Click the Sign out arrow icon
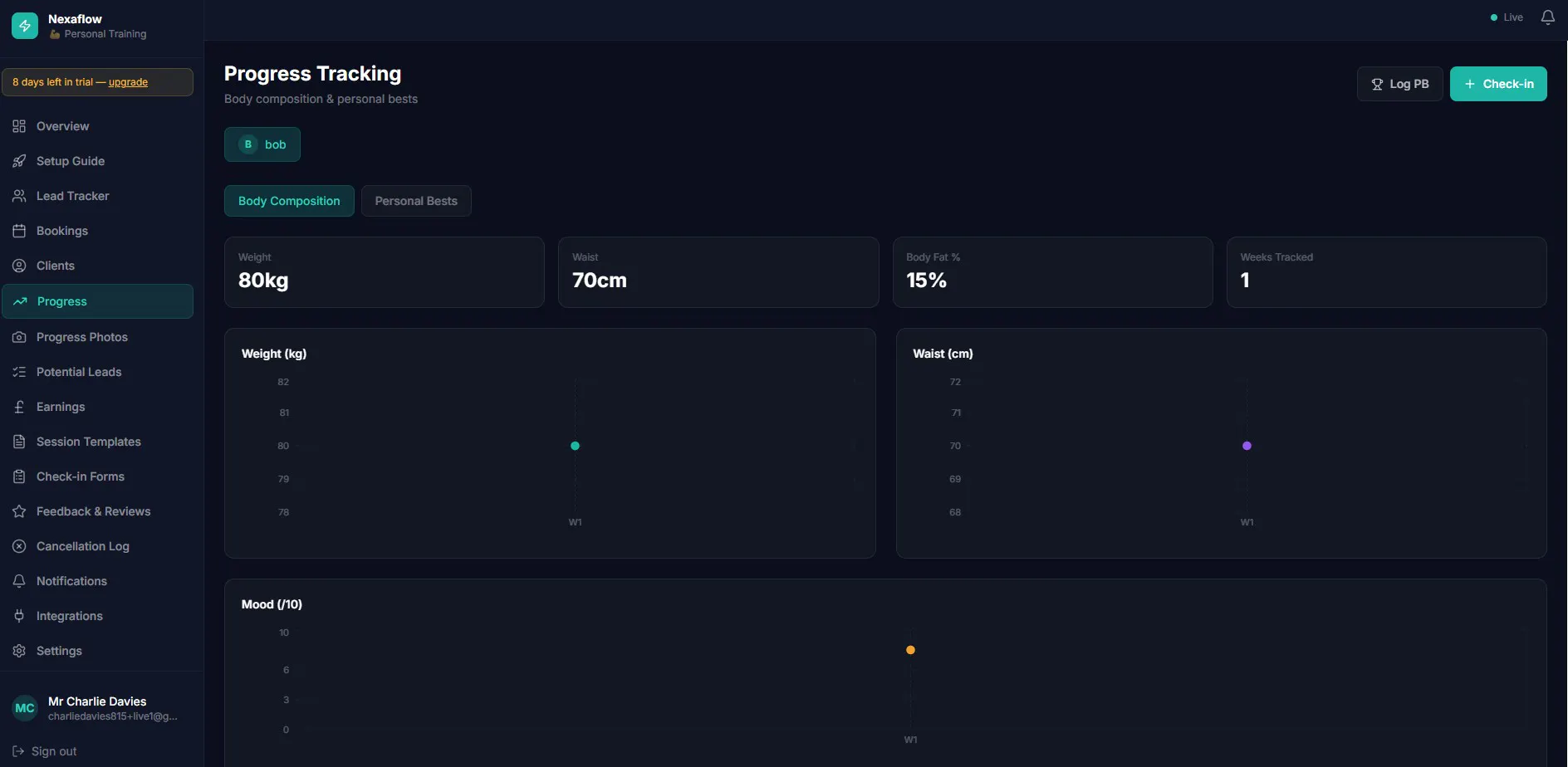This screenshot has width=1568, height=767. [x=18, y=751]
